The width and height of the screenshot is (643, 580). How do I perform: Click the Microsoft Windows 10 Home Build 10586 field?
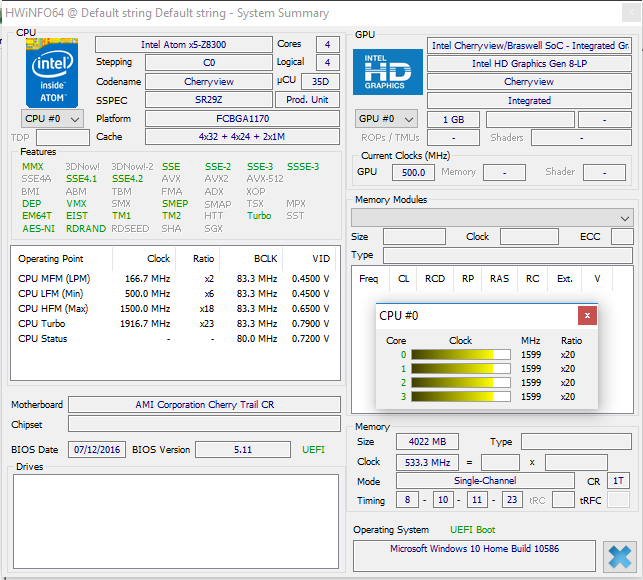coord(474,556)
